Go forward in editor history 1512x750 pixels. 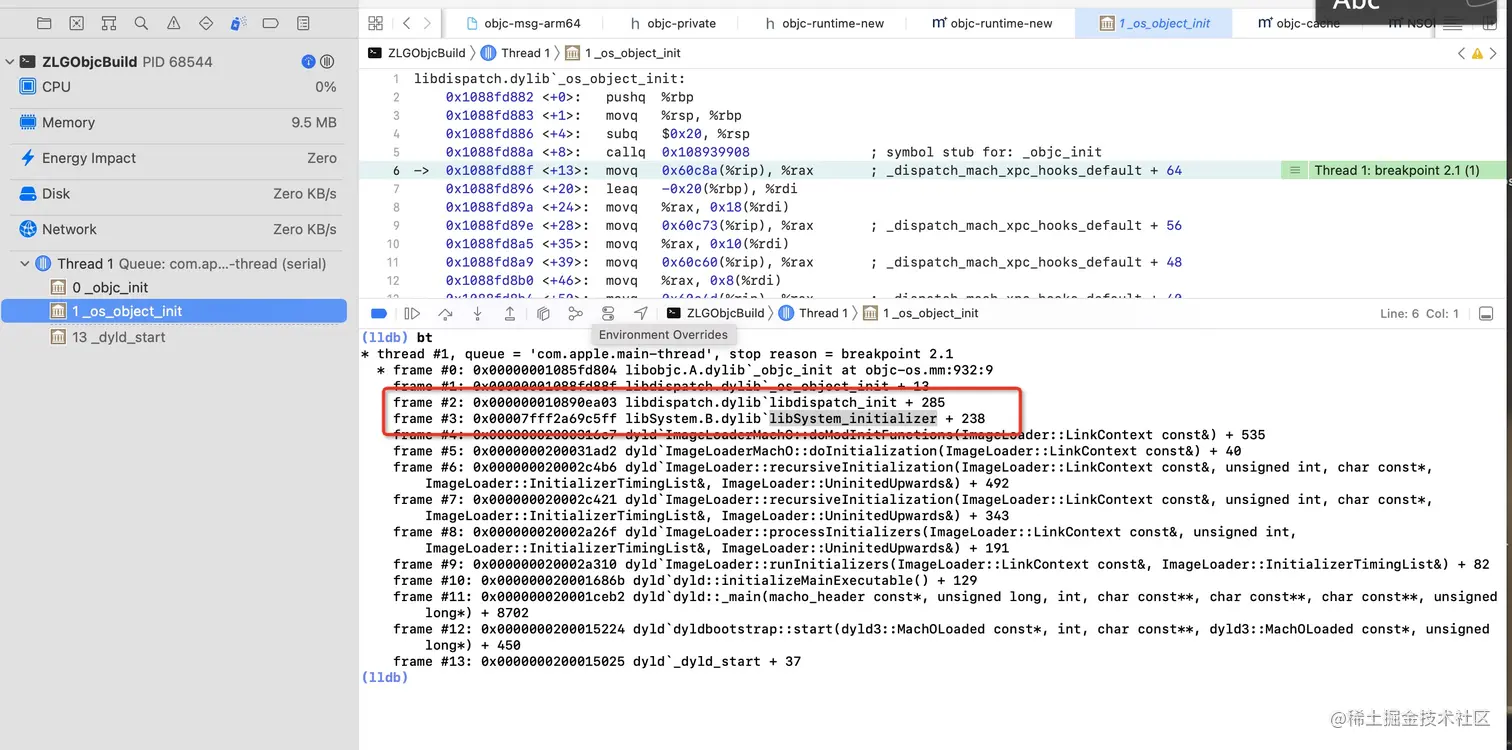[x=427, y=23]
